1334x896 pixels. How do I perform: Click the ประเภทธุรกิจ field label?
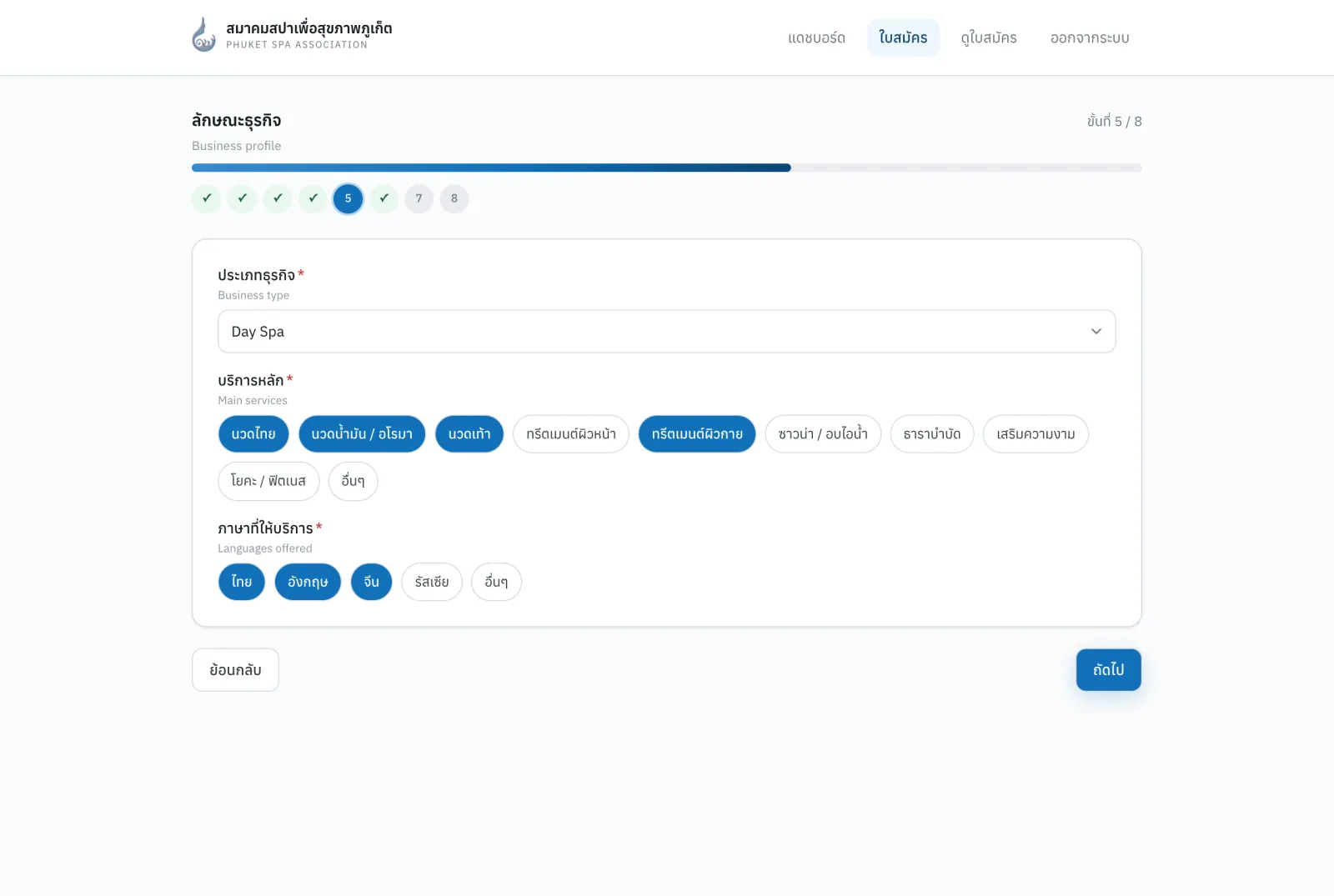(x=257, y=275)
